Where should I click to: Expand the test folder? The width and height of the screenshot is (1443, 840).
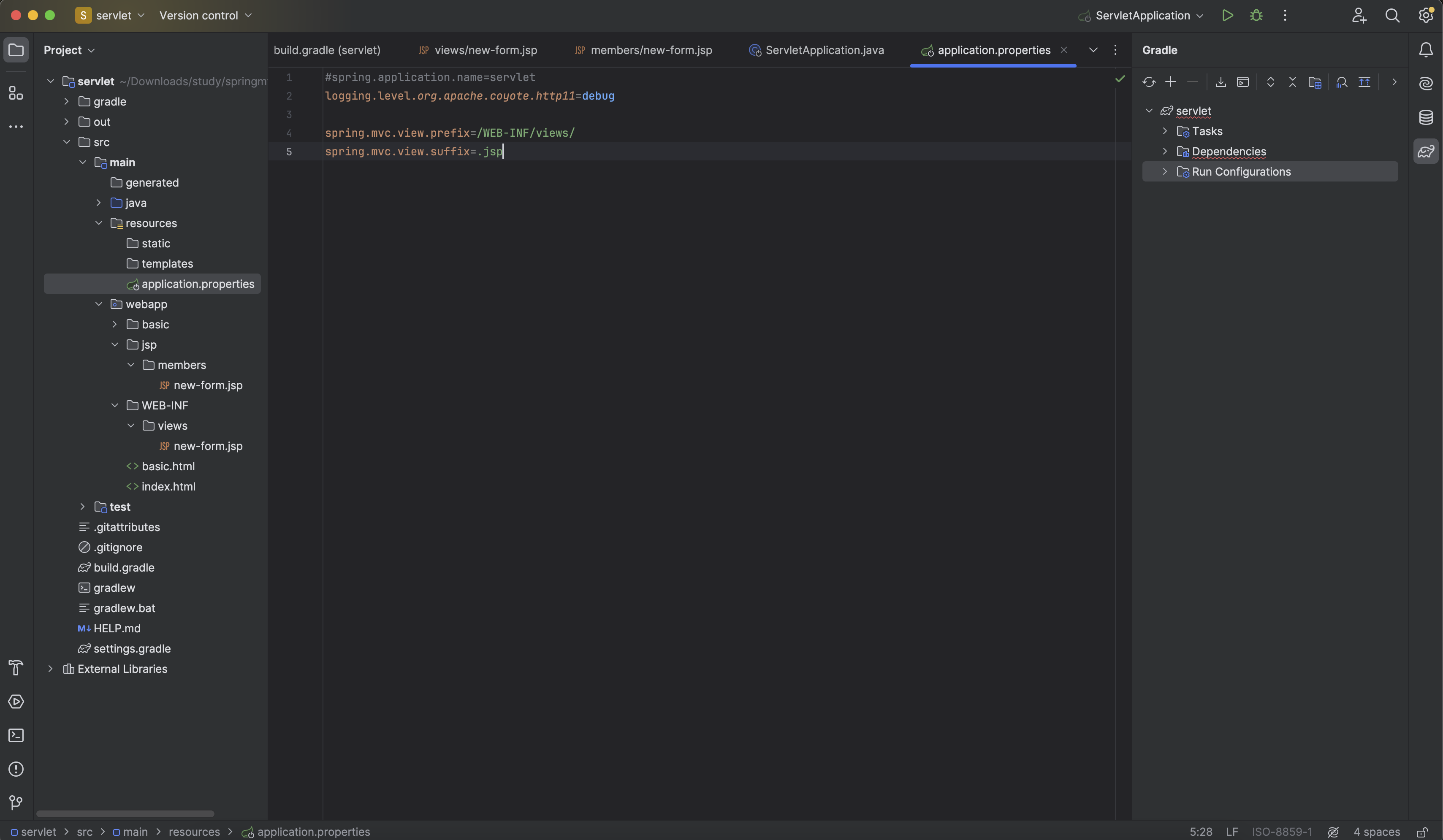tap(82, 507)
